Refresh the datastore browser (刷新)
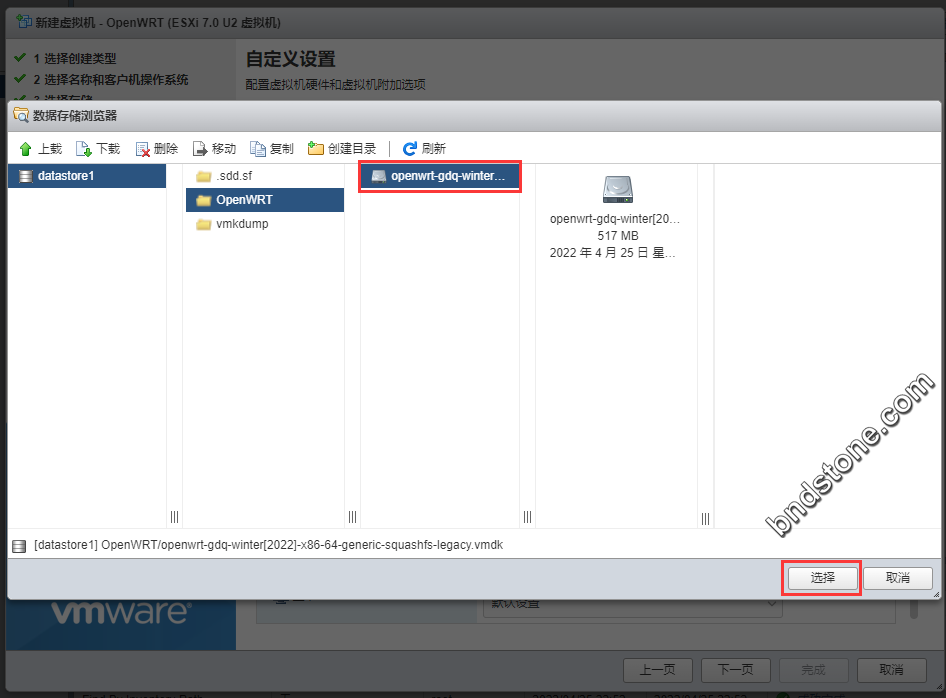 point(424,148)
